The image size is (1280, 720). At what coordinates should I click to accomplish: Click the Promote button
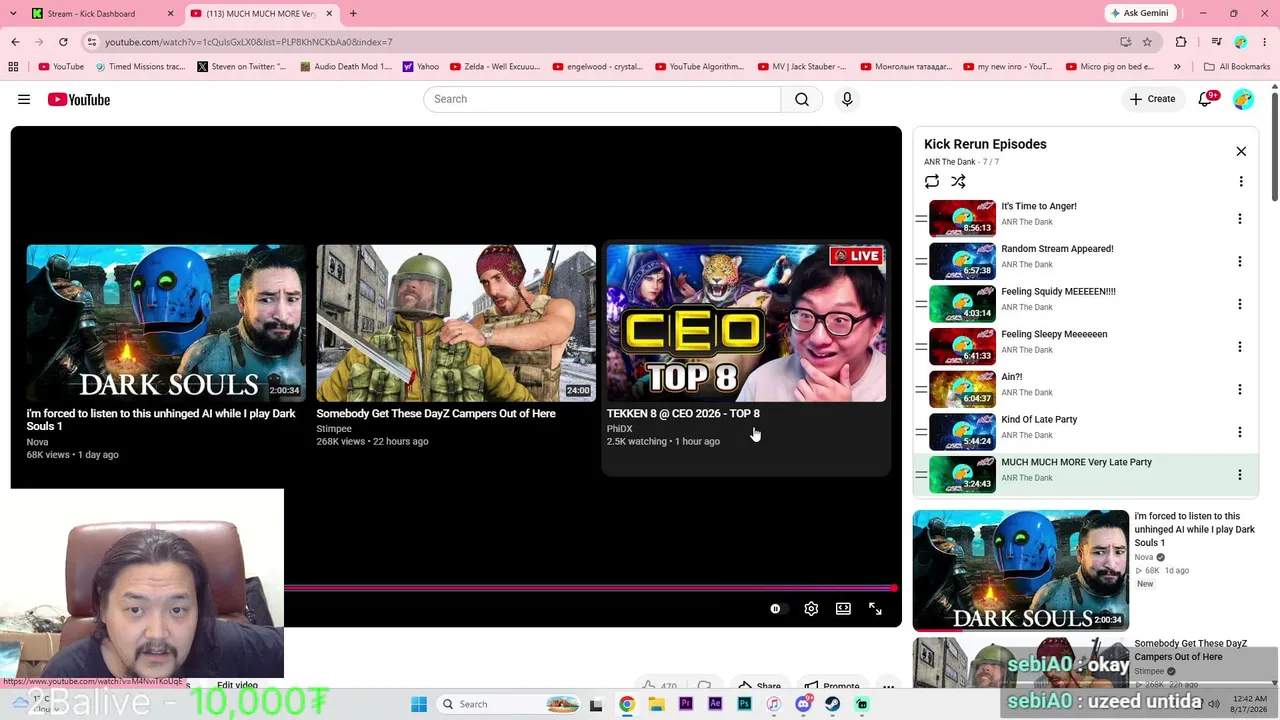(832, 686)
